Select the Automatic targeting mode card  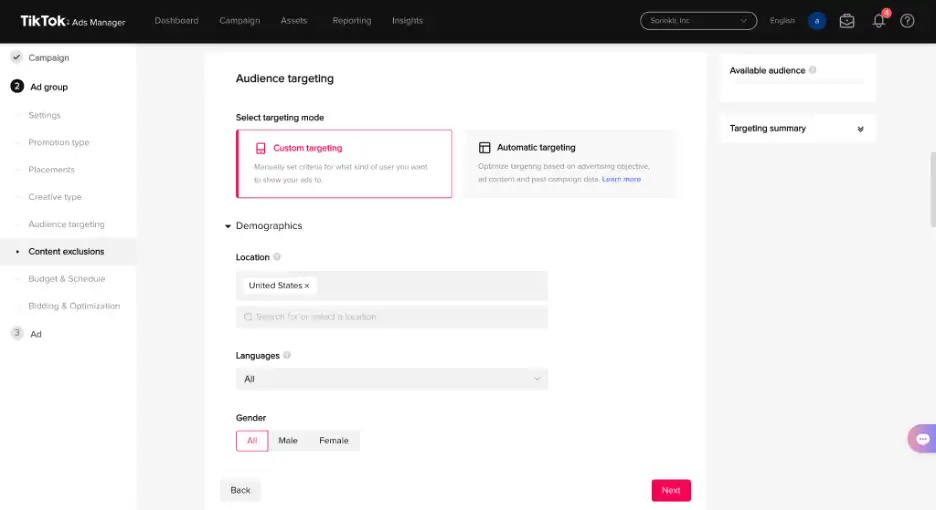(x=570, y=164)
